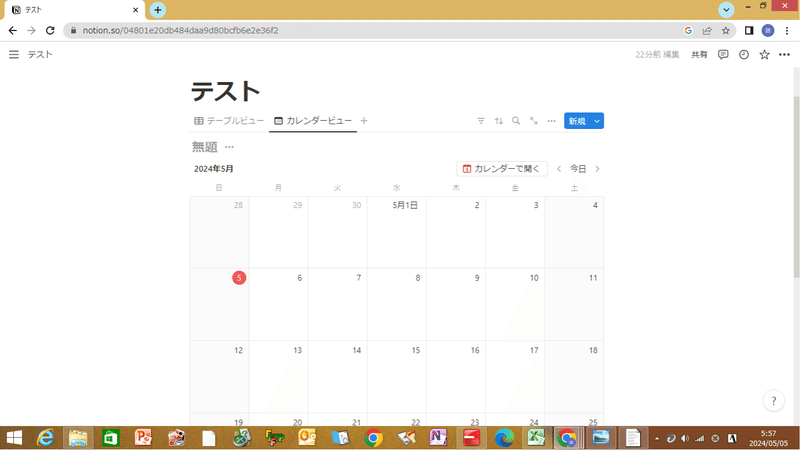
Task: Add a new database view
Action: pyautogui.click(x=364, y=121)
